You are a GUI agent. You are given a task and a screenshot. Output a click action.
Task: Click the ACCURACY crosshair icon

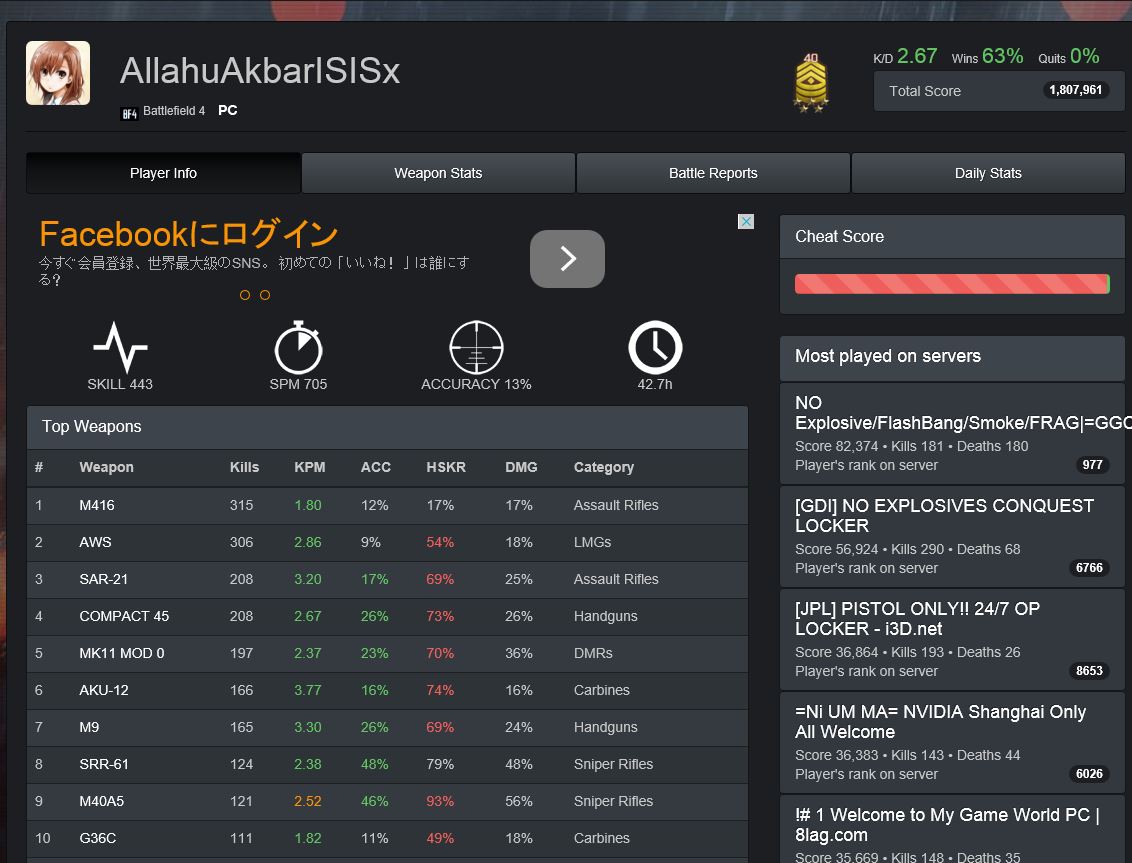click(x=476, y=347)
